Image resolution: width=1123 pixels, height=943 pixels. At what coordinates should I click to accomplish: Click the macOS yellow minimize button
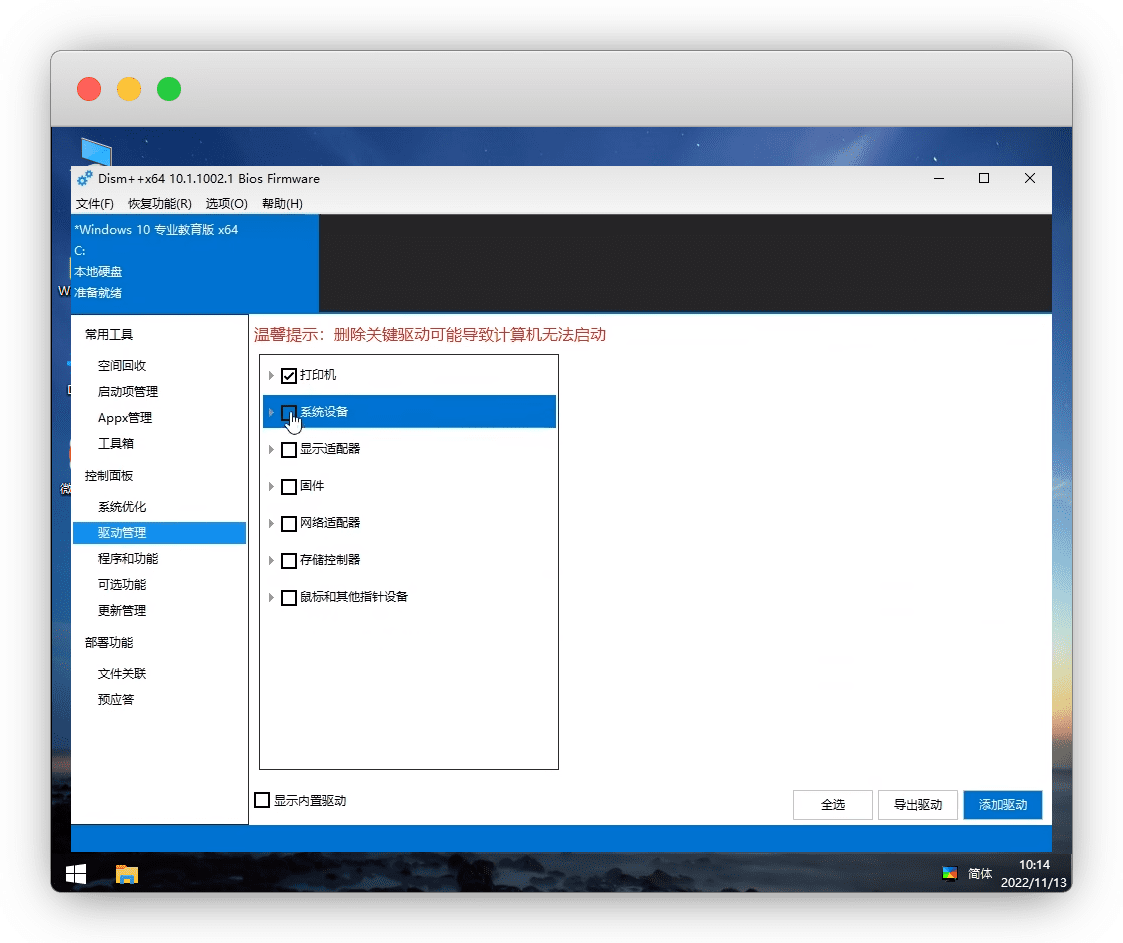(129, 89)
